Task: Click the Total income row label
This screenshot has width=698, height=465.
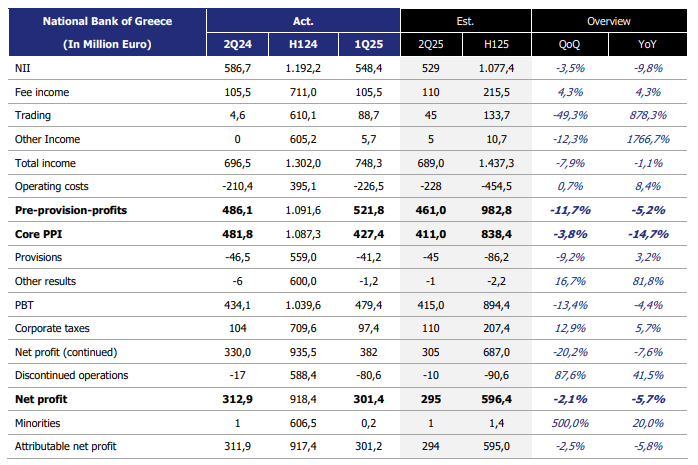Action: pos(45,163)
